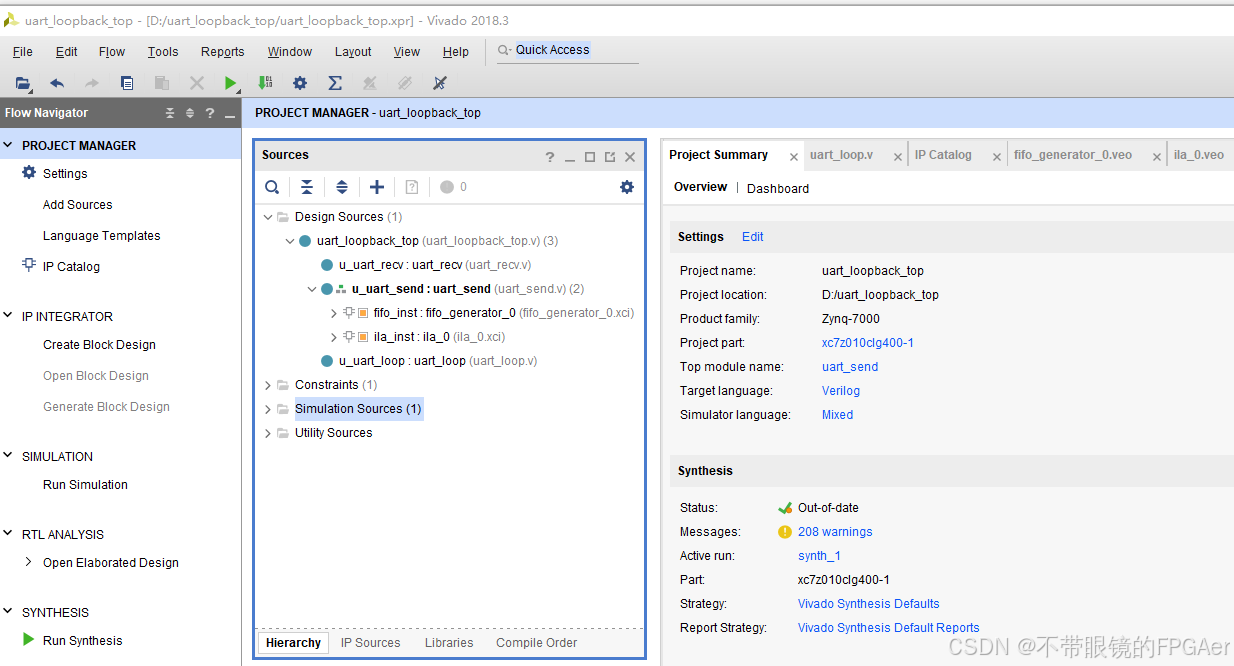Viewport: 1234px width, 666px height.
Task: Open Sources panel settings gear
Action: 627,187
